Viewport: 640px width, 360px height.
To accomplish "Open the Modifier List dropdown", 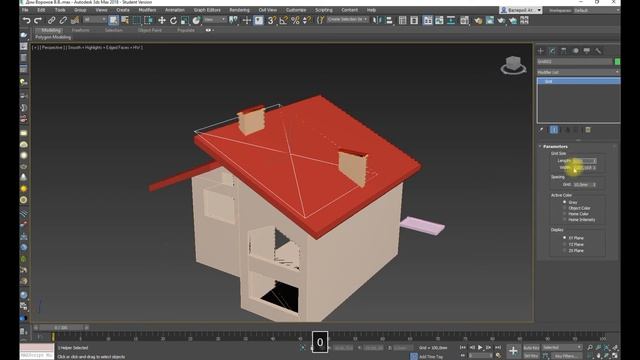I will tap(578, 72).
